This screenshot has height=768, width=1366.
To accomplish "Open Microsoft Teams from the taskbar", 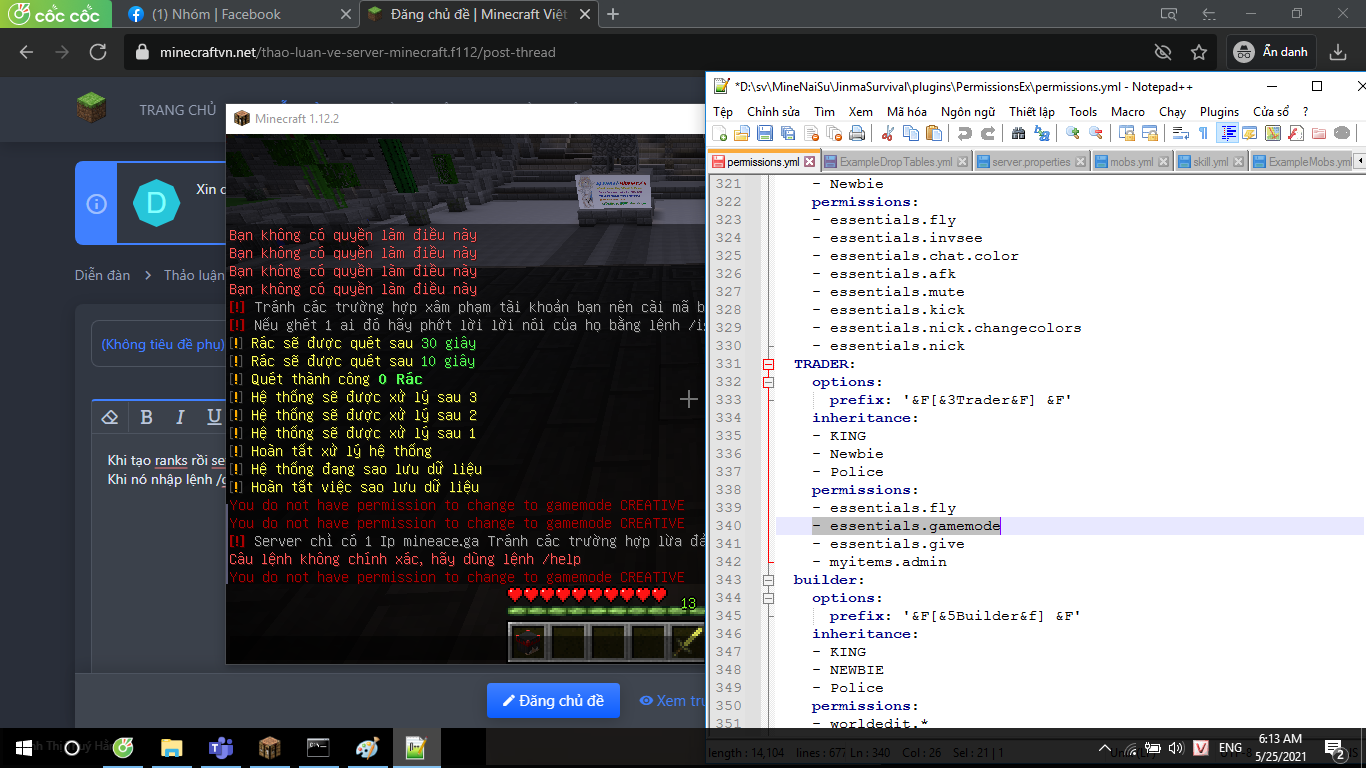I will (220, 747).
